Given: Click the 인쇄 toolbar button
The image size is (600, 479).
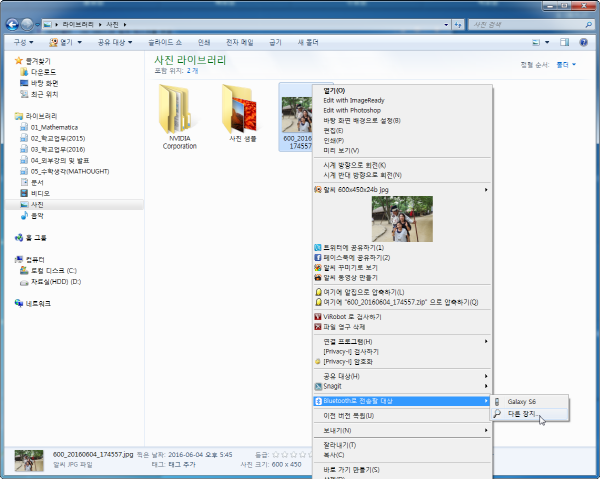Looking at the screenshot, I should 204,42.
